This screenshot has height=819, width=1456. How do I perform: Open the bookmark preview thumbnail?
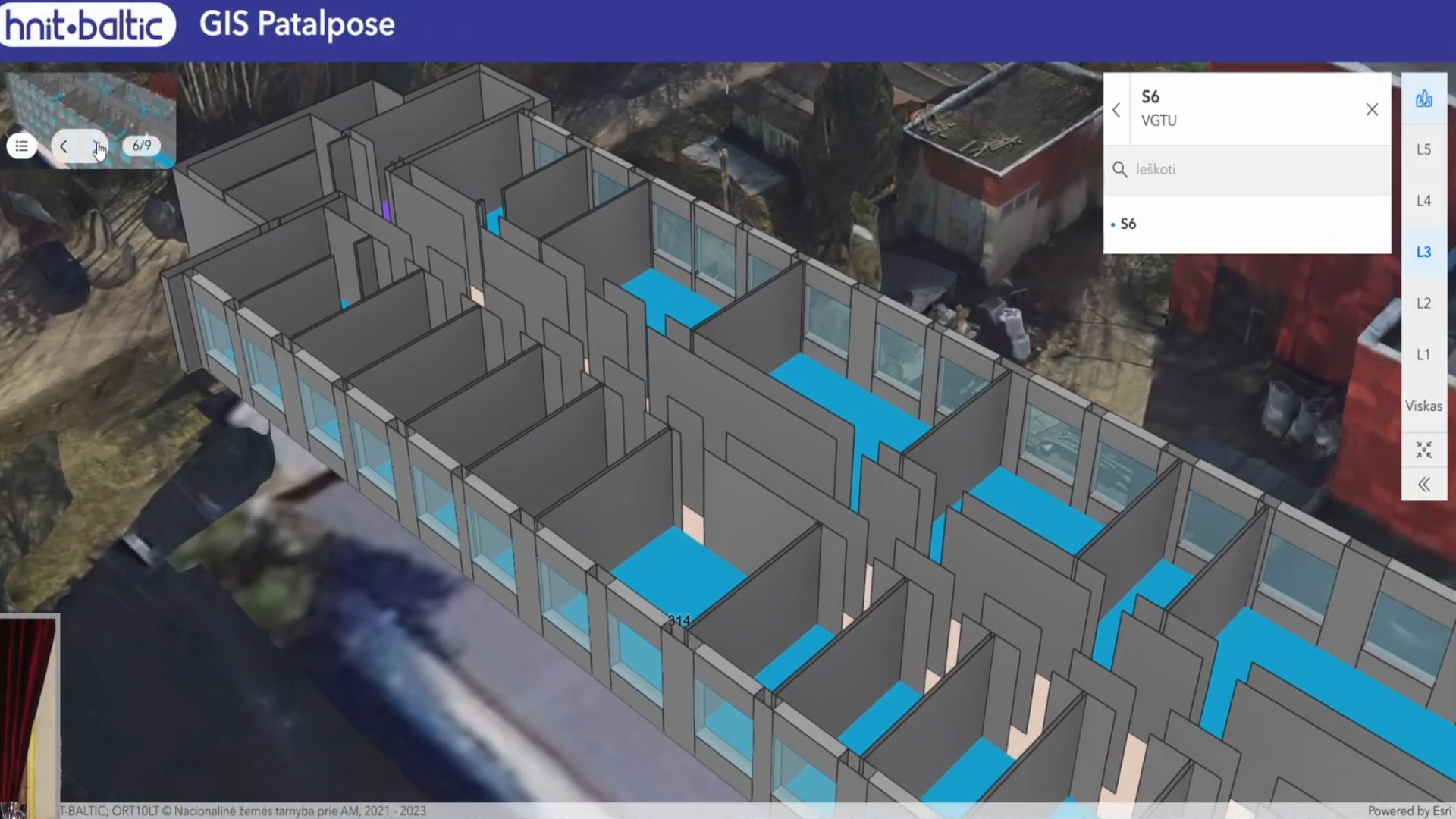point(91,102)
